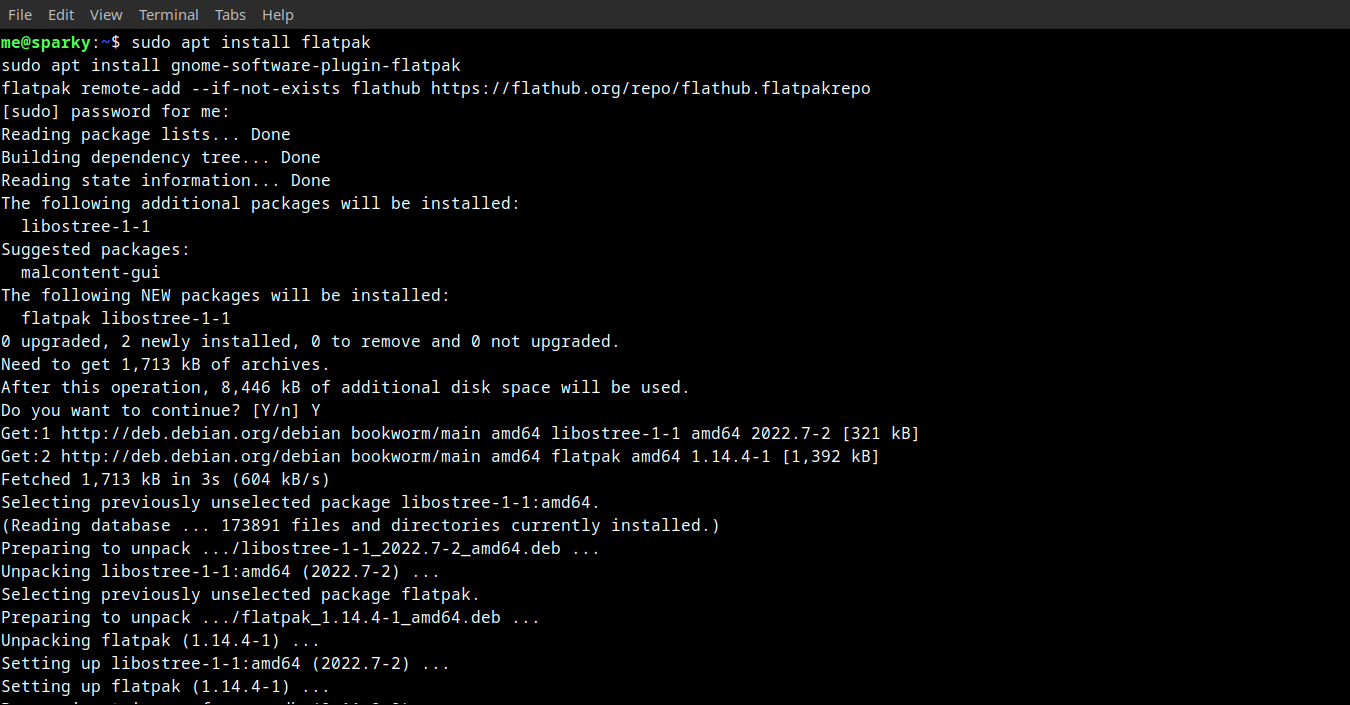
Task: Click the libostree-1-1 package name
Action: point(86,226)
